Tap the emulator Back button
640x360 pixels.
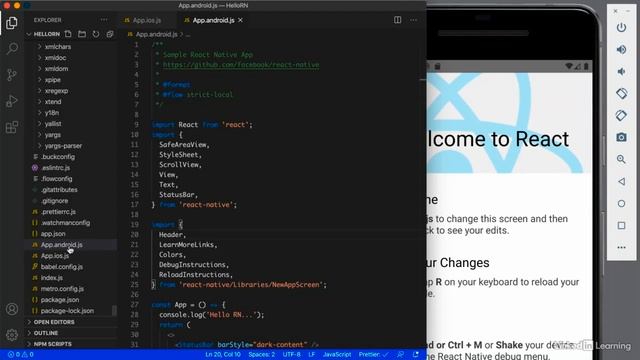(621, 181)
